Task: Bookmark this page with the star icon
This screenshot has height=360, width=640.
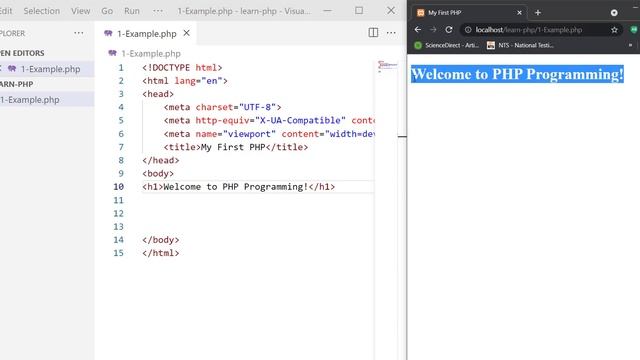Action: (x=614, y=30)
